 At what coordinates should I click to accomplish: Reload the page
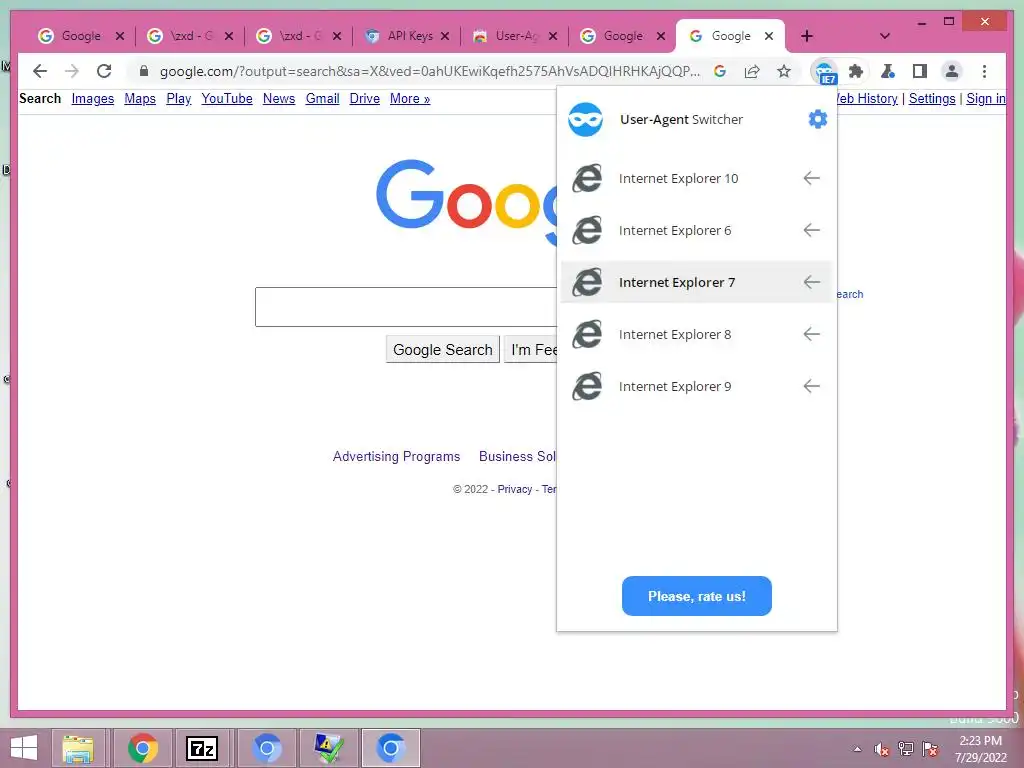coord(104,71)
